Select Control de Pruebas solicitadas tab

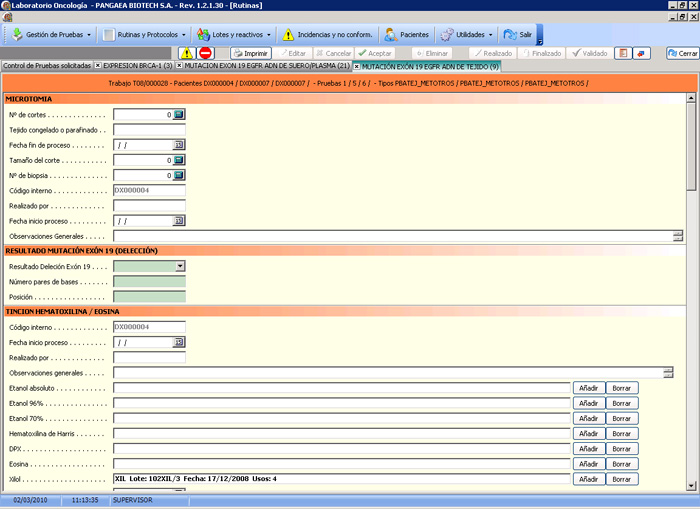[x=47, y=66]
